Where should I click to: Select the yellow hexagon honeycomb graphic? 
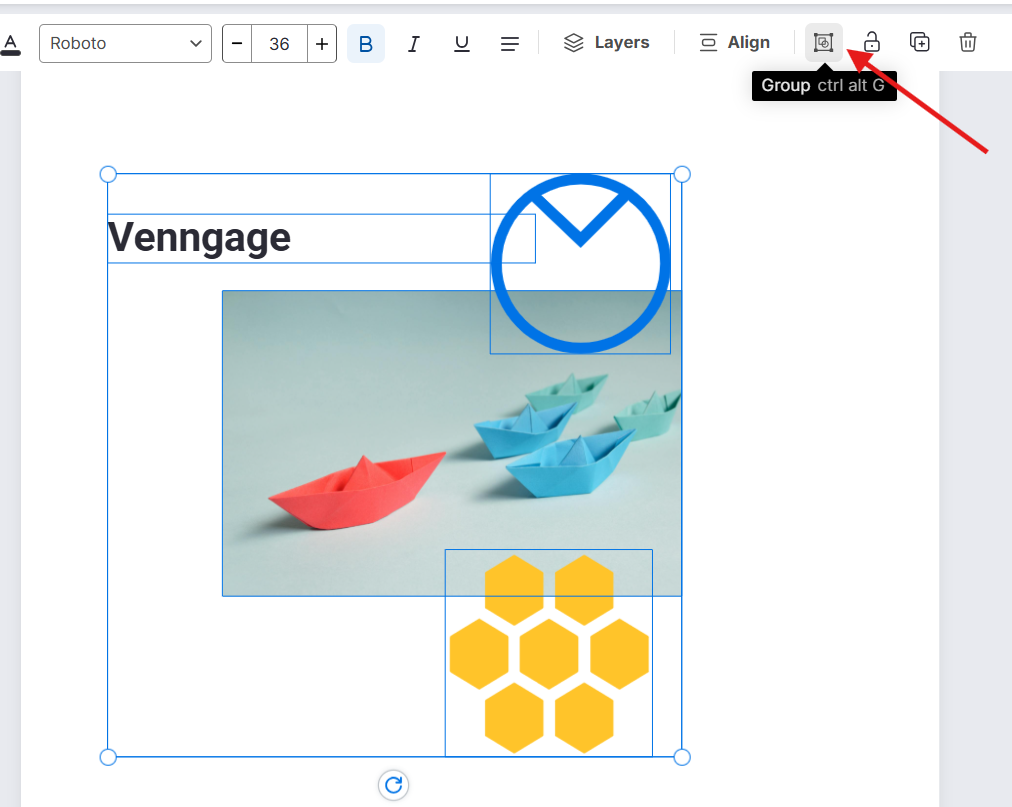click(549, 655)
